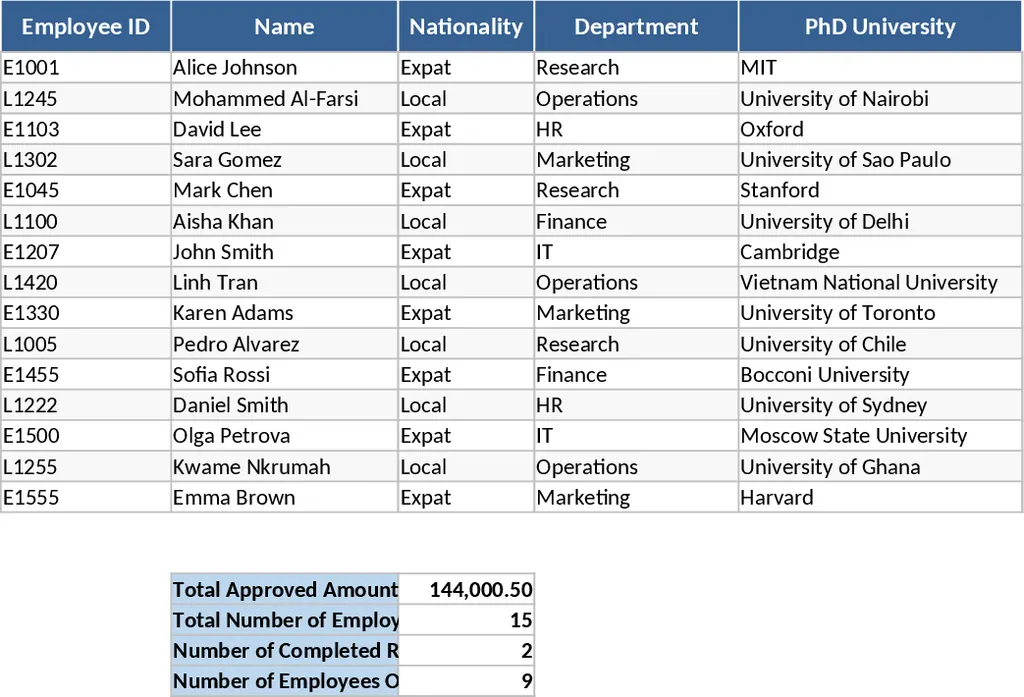Click the Total Approved Amount label cell
The width and height of the screenshot is (1024, 697).
click(285, 590)
